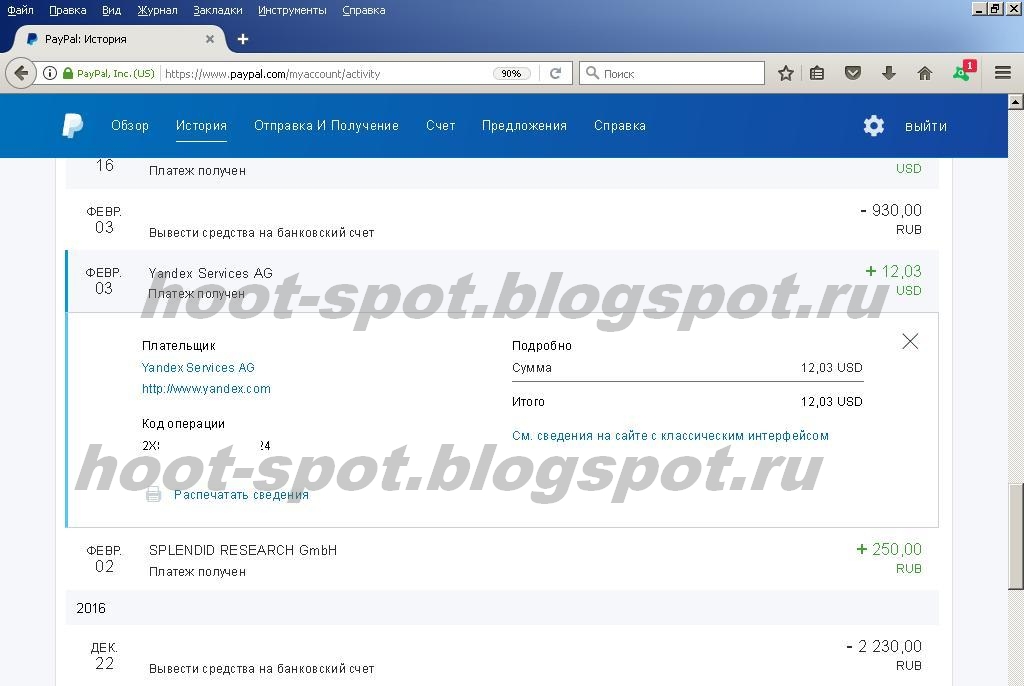Click the - 2 230,00 amount
1024x686 pixels.
(x=884, y=646)
